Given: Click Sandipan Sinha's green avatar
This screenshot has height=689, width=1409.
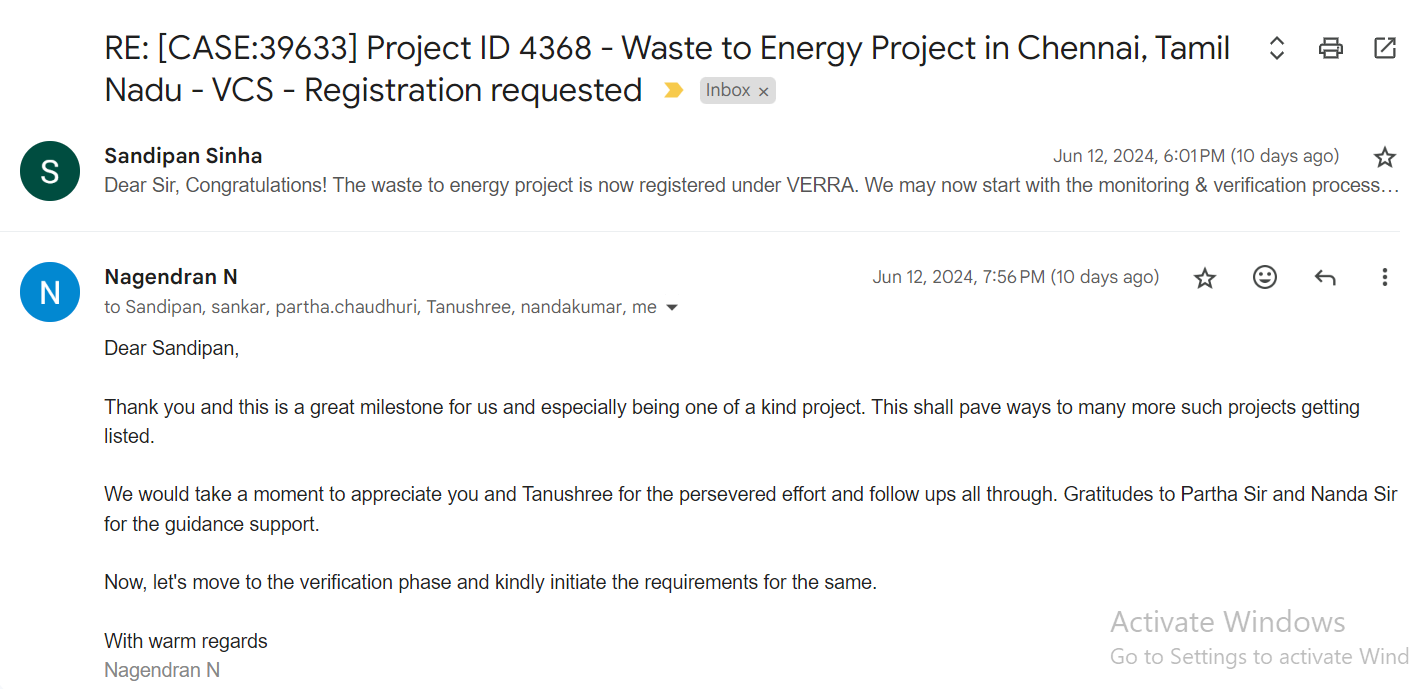Looking at the screenshot, I should pyautogui.click(x=50, y=171).
